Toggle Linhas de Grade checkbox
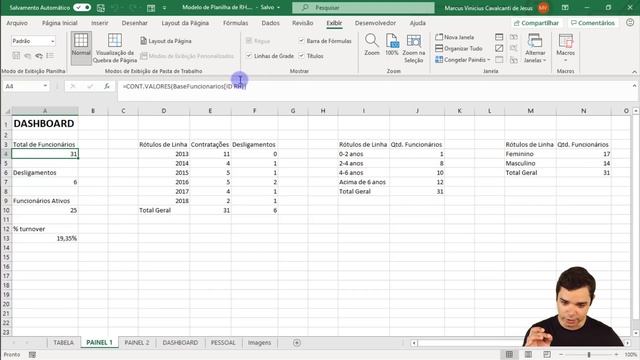Viewport: 640px width, 360px height. point(249,56)
